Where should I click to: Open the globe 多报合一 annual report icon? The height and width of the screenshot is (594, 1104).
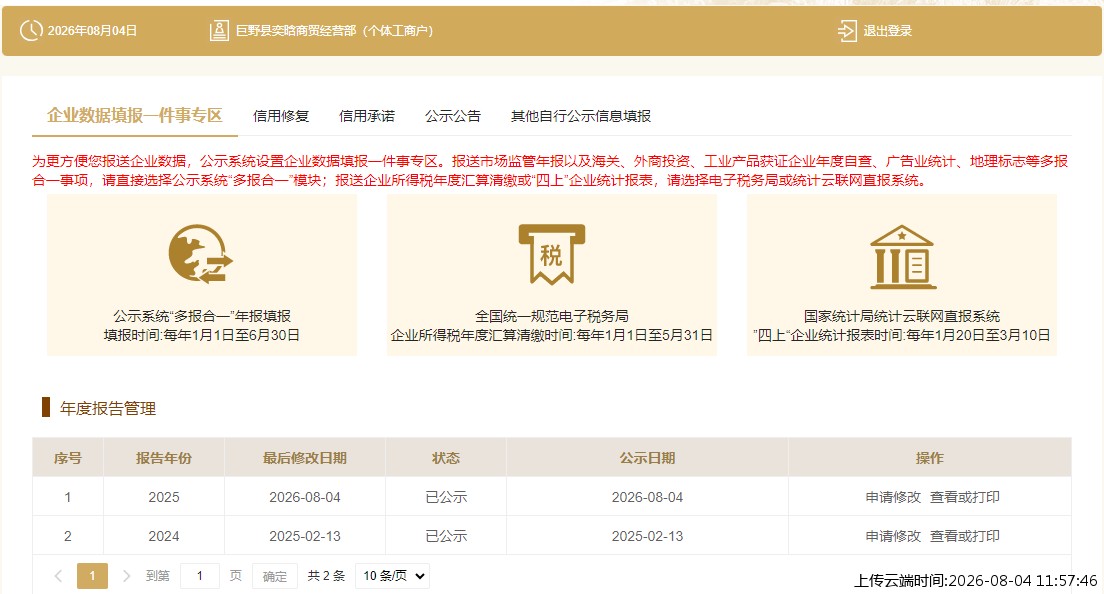[201, 254]
